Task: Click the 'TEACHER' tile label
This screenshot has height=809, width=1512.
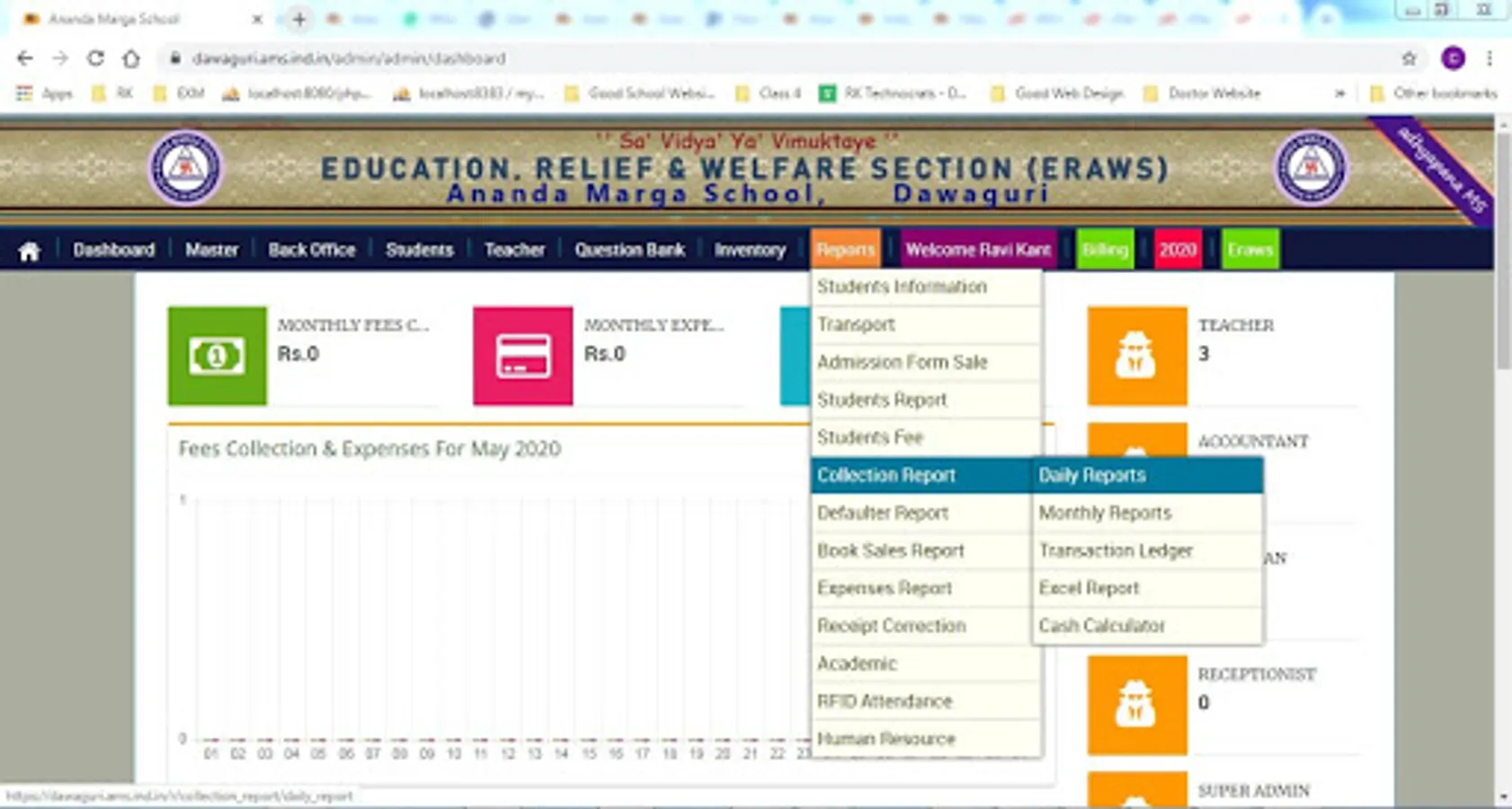Action: coord(1236,325)
